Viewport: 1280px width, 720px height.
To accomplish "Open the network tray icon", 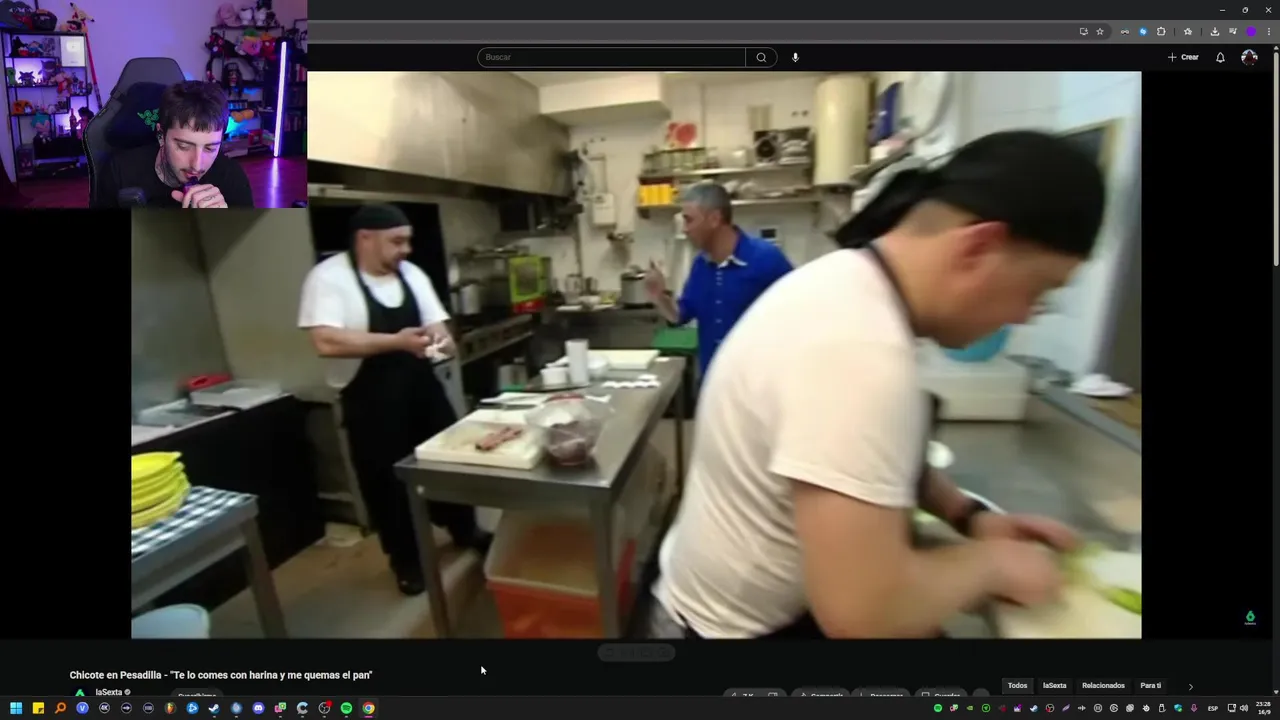I will pyautogui.click(x=1231, y=708).
